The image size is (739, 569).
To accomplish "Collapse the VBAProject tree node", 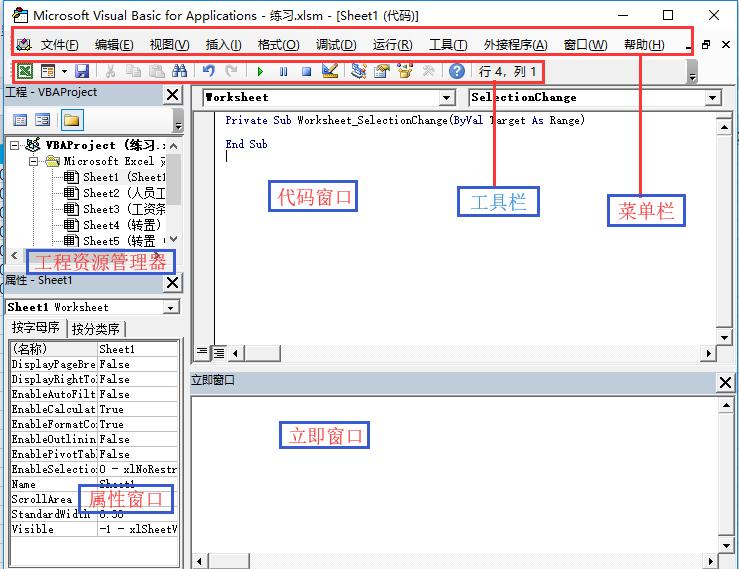I will click(x=15, y=145).
